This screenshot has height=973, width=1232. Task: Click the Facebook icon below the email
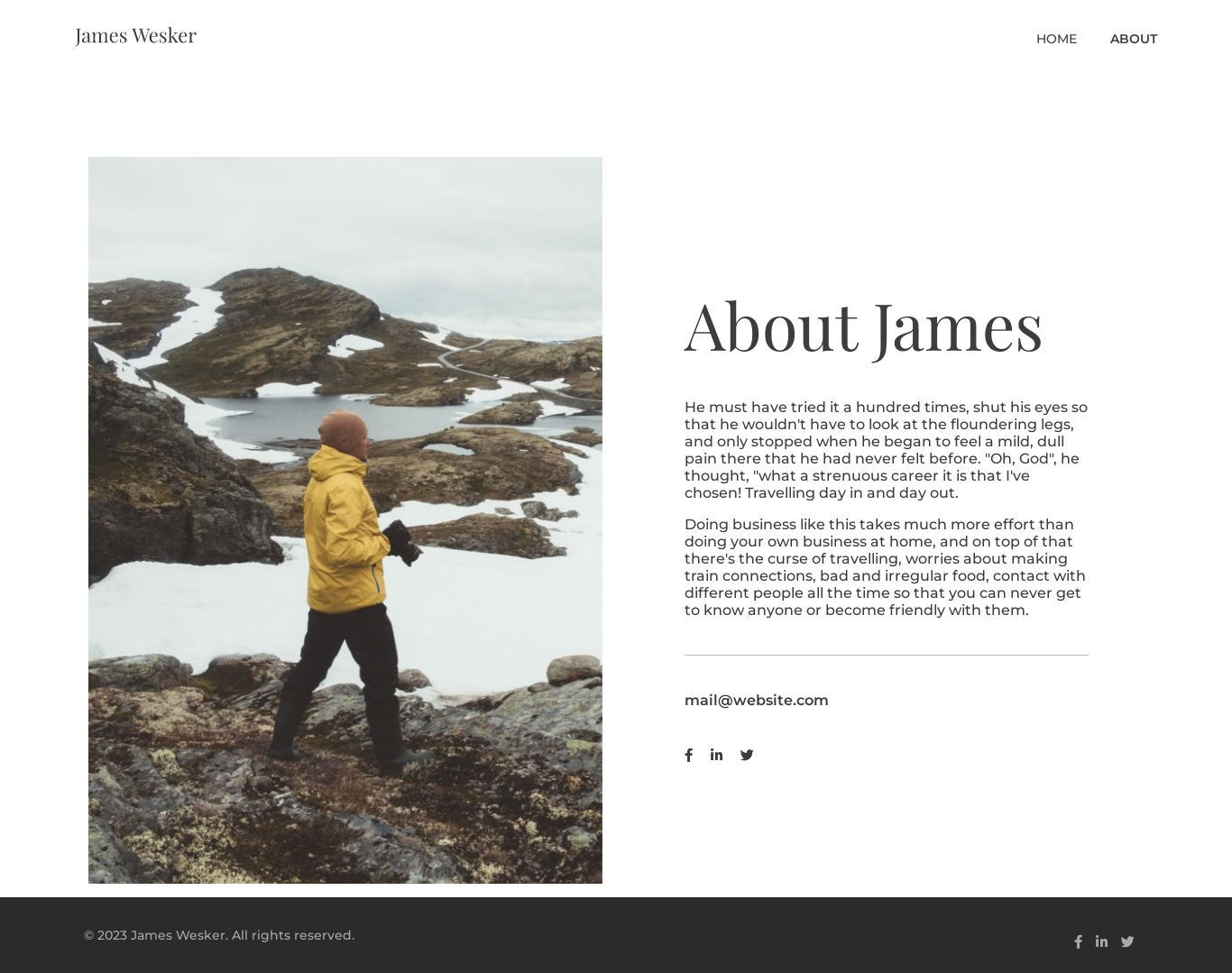click(688, 756)
